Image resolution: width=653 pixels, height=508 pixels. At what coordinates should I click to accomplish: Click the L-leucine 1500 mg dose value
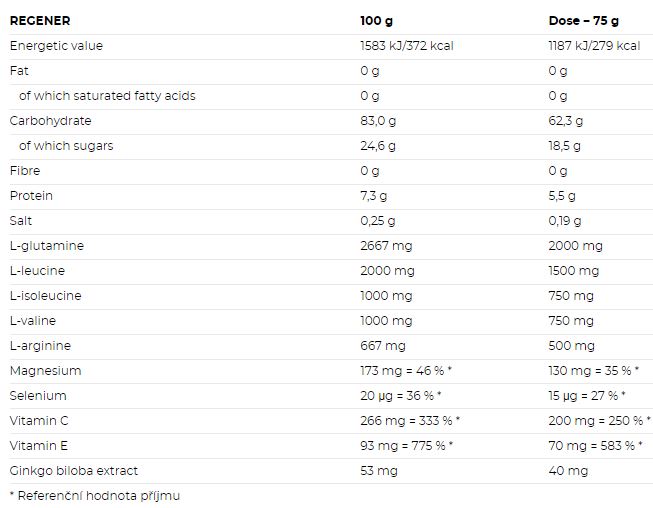point(573,271)
